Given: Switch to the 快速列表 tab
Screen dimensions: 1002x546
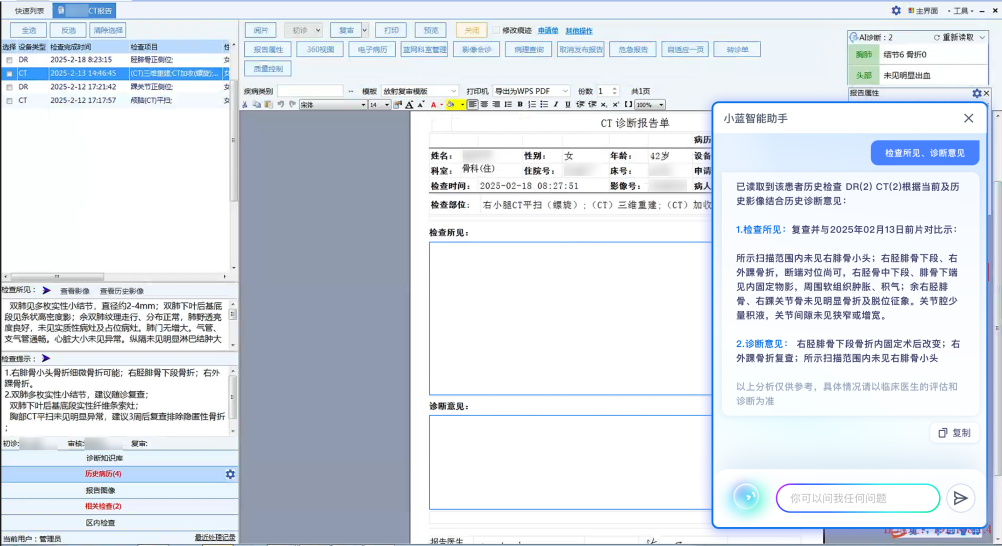Looking at the screenshot, I should 29,10.
